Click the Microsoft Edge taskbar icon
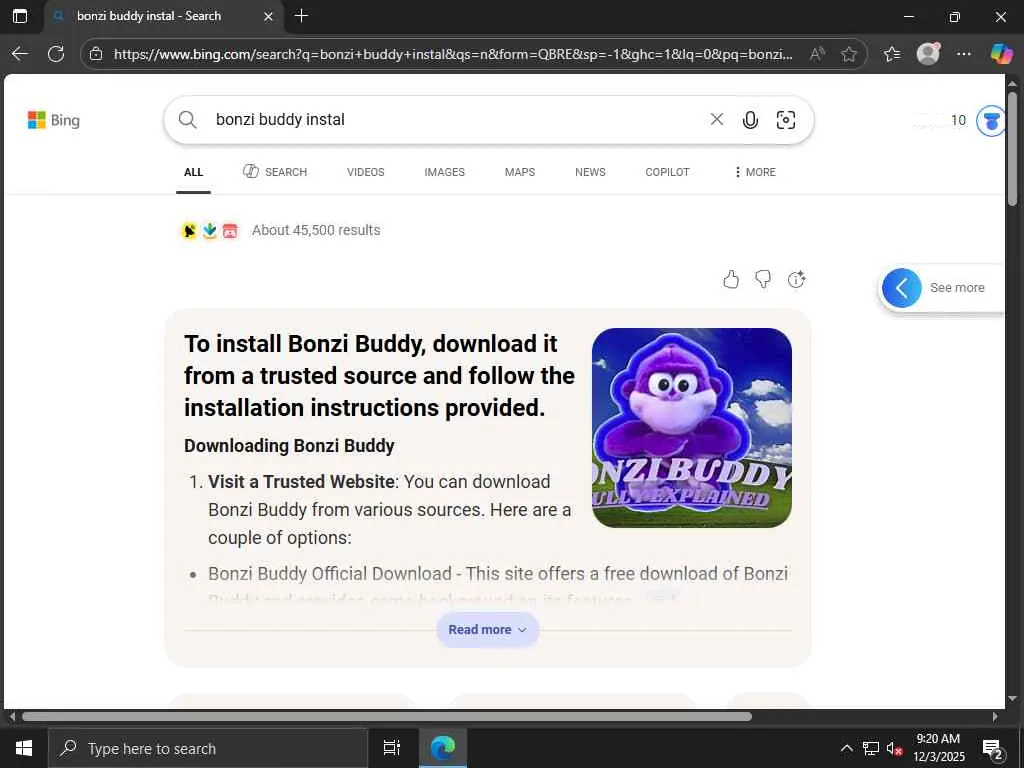This screenshot has width=1024, height=768. coord(443,748)
